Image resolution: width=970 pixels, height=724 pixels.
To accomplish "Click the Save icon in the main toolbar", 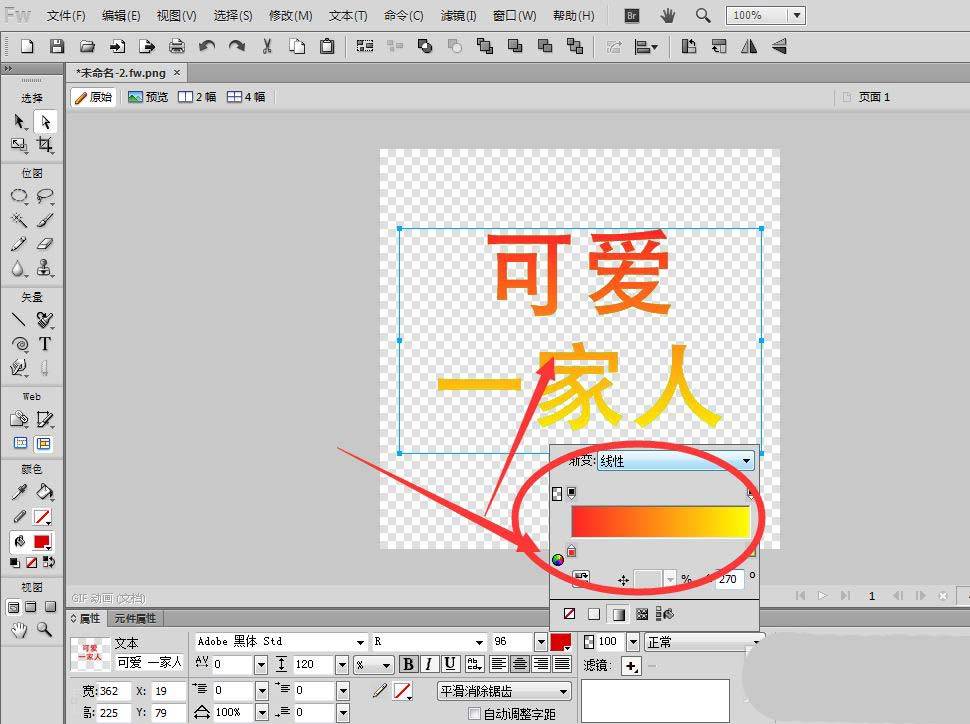I will [57, 46].
